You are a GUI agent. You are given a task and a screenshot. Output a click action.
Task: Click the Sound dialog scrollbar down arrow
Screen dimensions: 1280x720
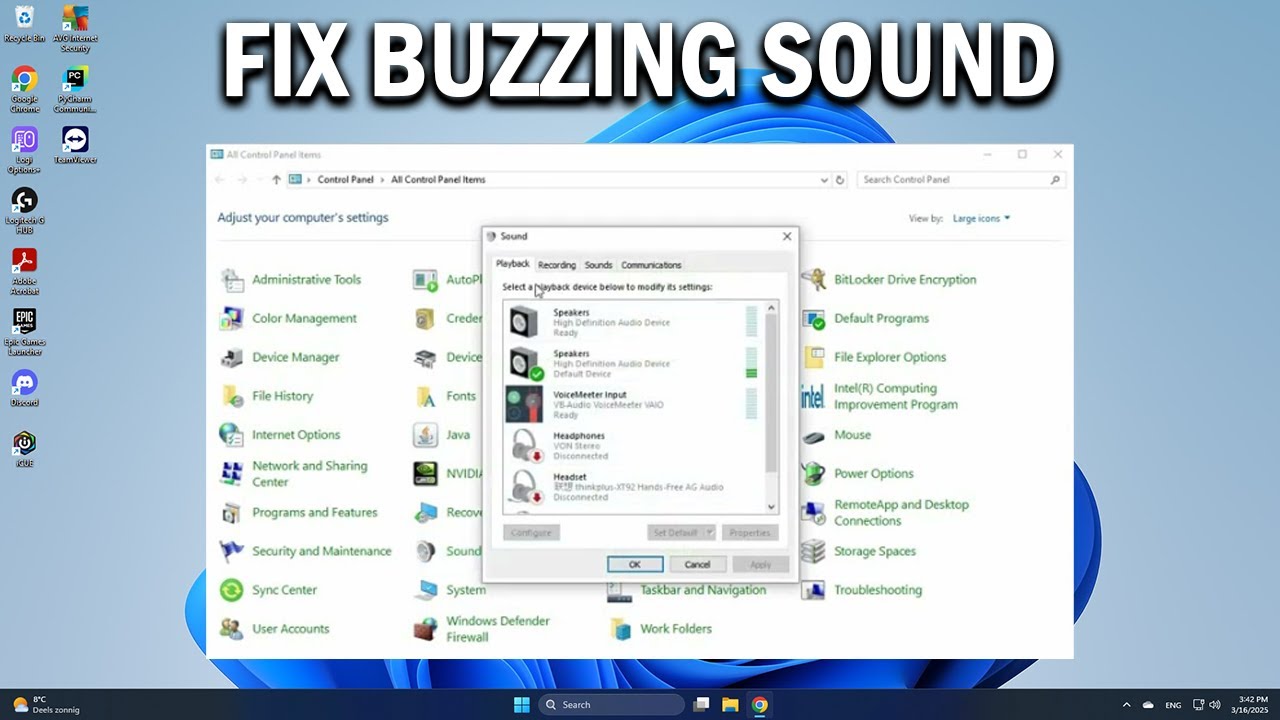pos(771,508)
